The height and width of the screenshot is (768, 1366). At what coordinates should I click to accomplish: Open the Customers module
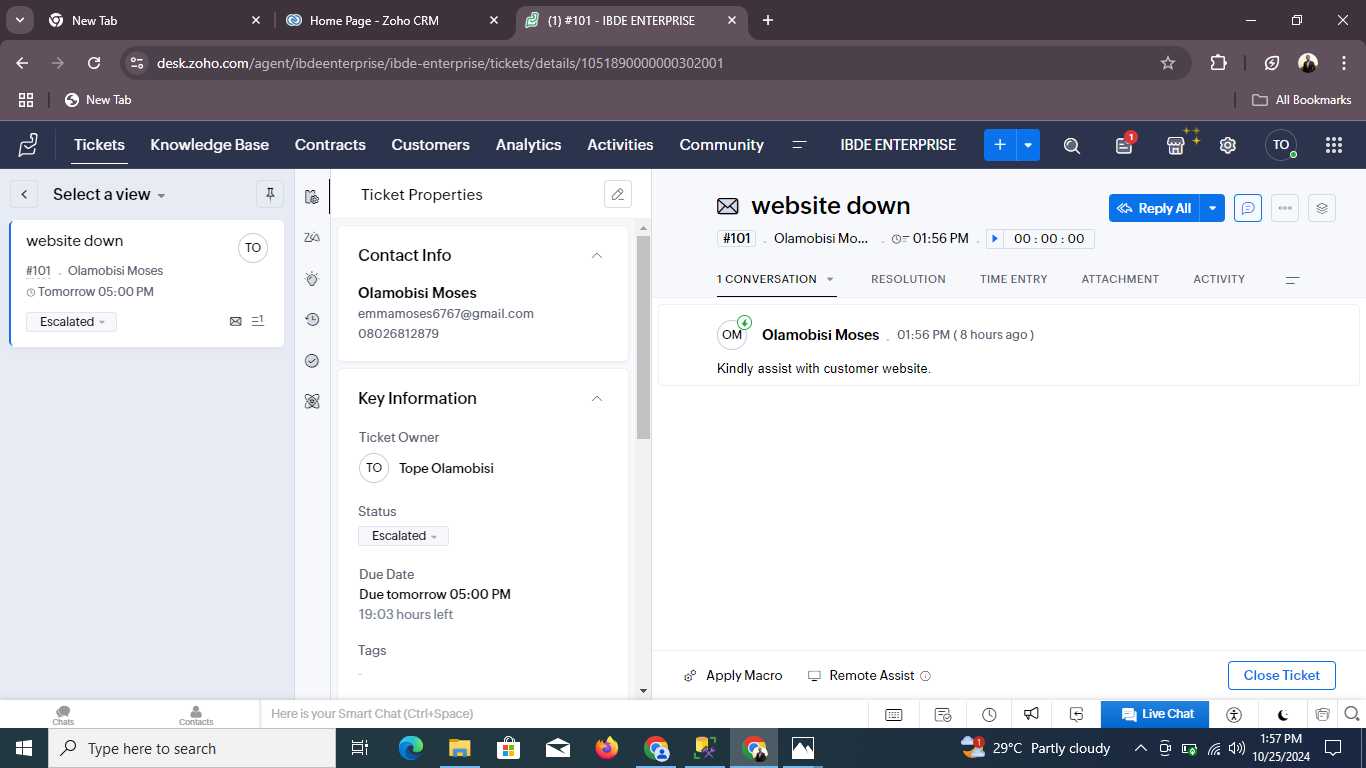pyautogui.click(x=431, y=145)
